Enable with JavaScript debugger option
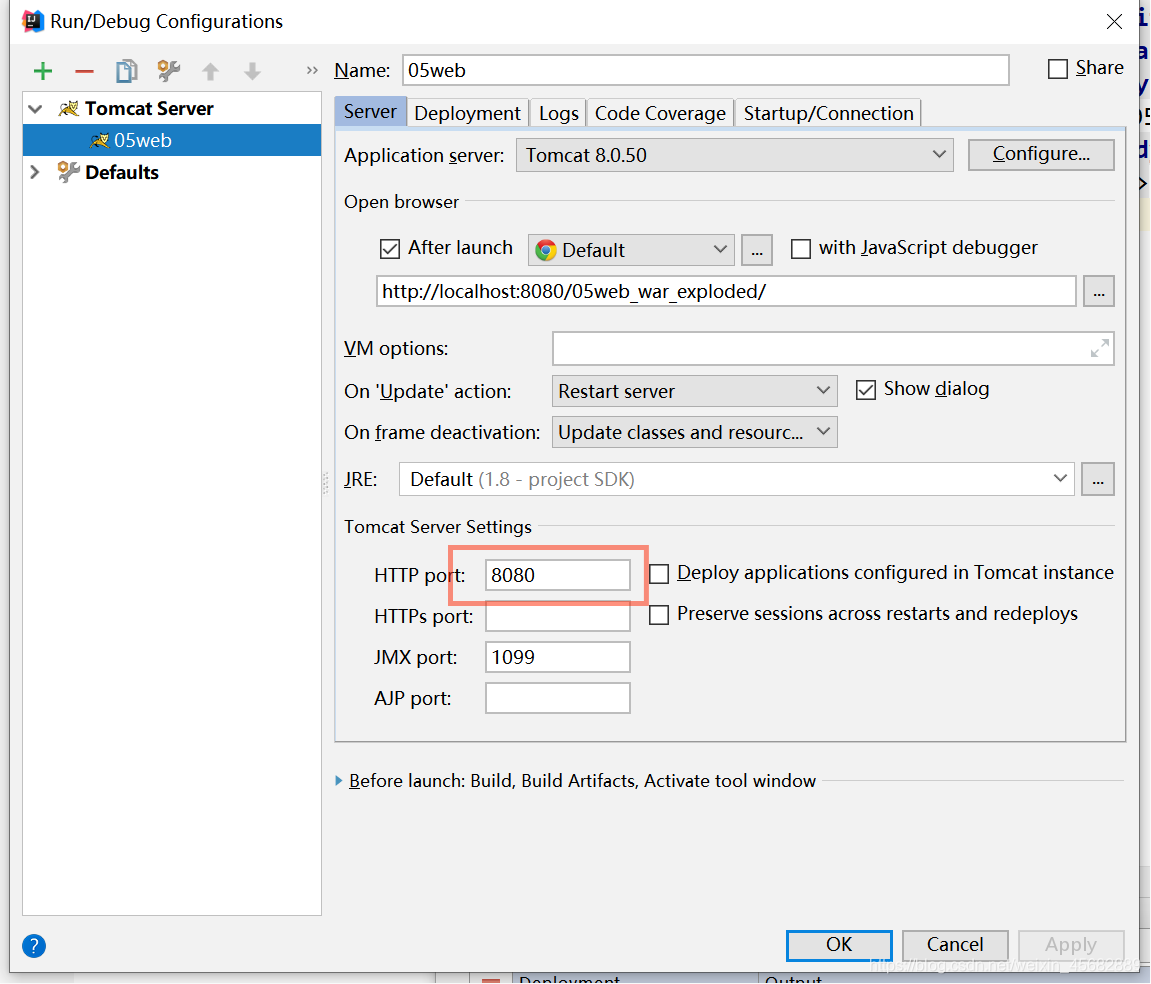 coord(801,249)
